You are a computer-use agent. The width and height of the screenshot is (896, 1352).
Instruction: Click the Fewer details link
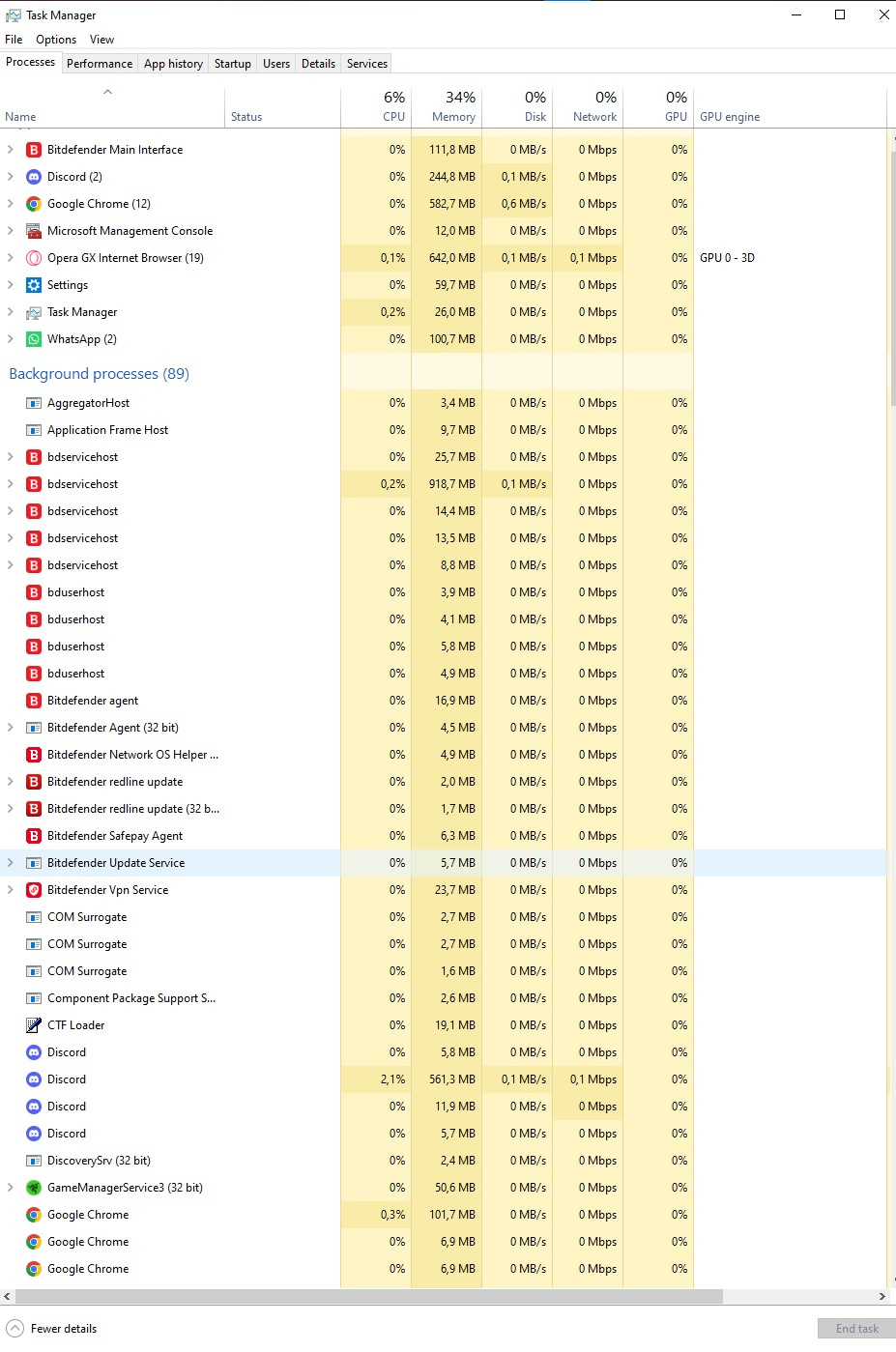64,1329
